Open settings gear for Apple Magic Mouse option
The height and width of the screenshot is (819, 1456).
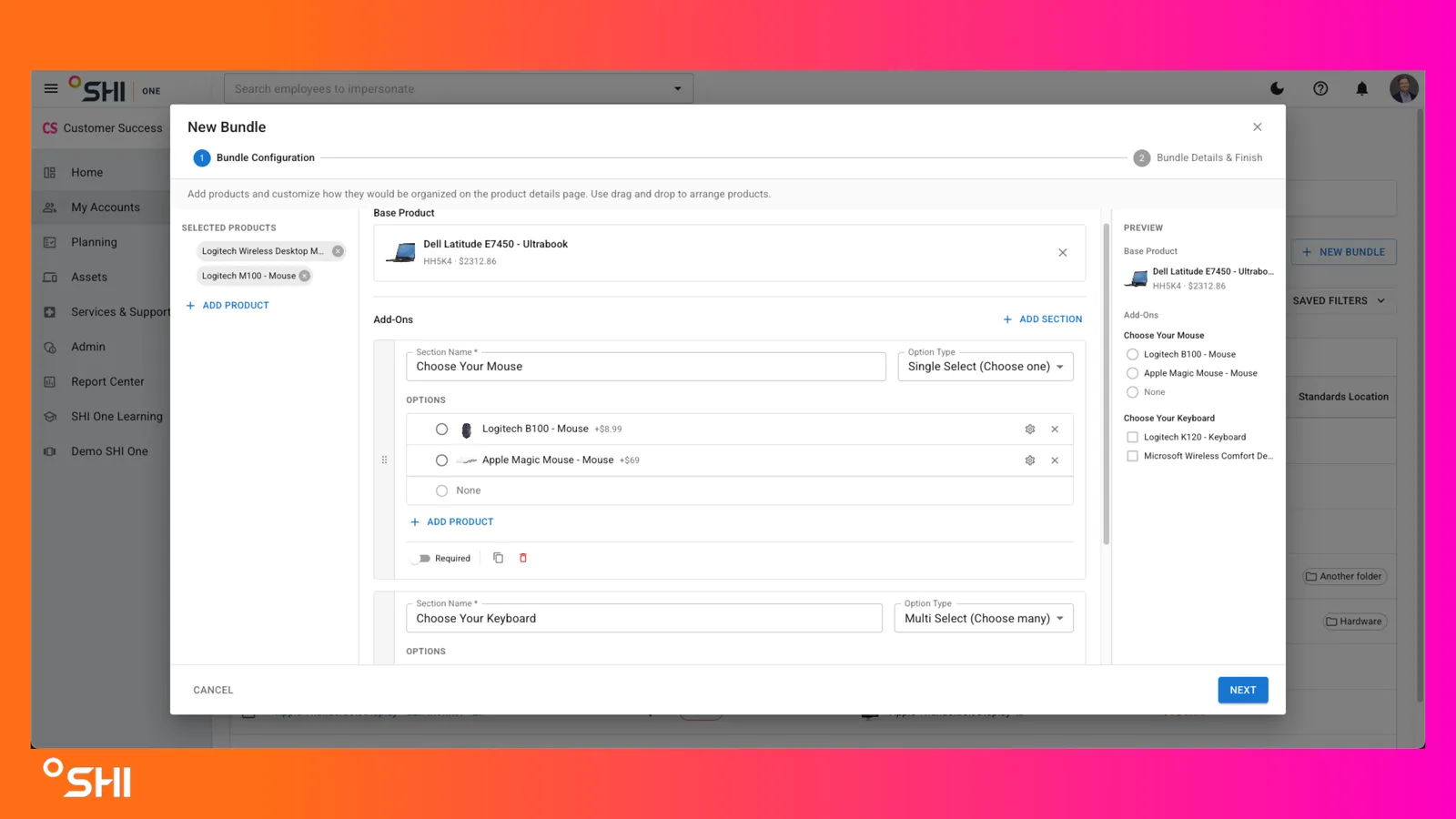[1030, 460]
